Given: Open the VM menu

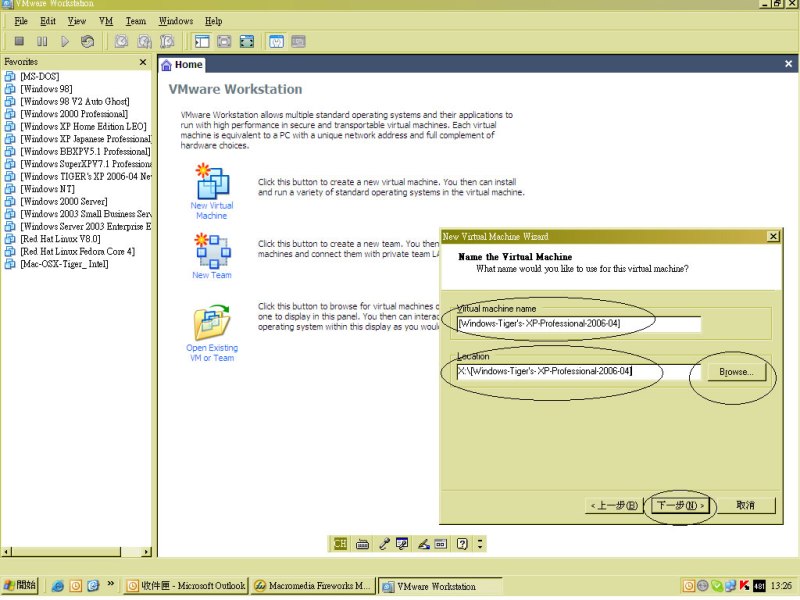Looking at the screenshot, I should coord(106,21).
